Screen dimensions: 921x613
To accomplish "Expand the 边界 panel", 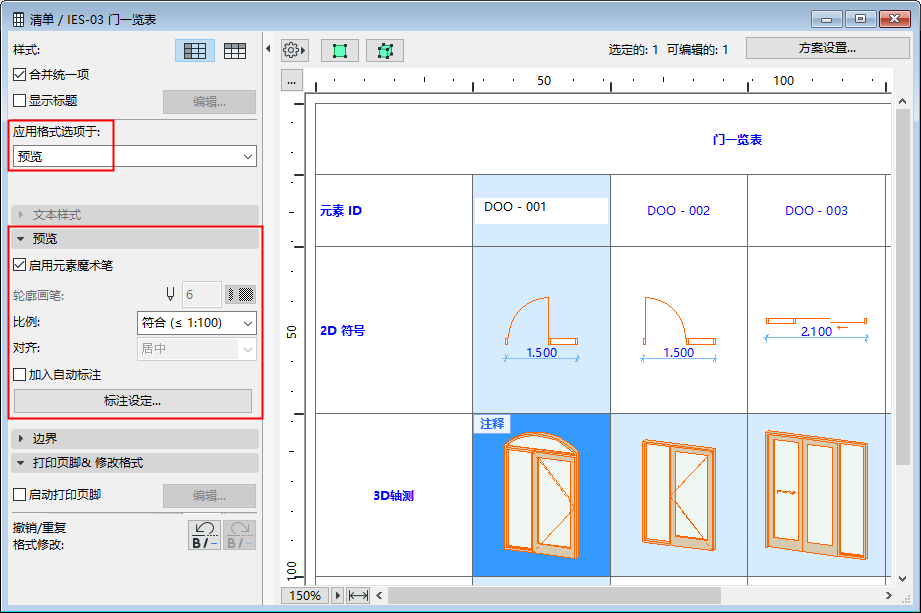I will pyautogui.click(x=135, y=439).
